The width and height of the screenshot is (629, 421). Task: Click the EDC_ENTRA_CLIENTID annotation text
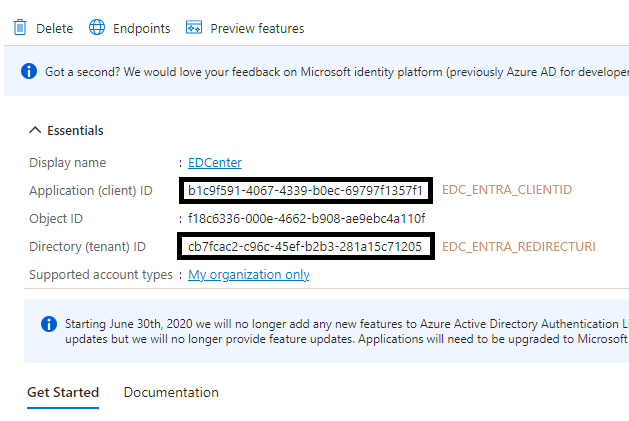[x=507, y=190]
